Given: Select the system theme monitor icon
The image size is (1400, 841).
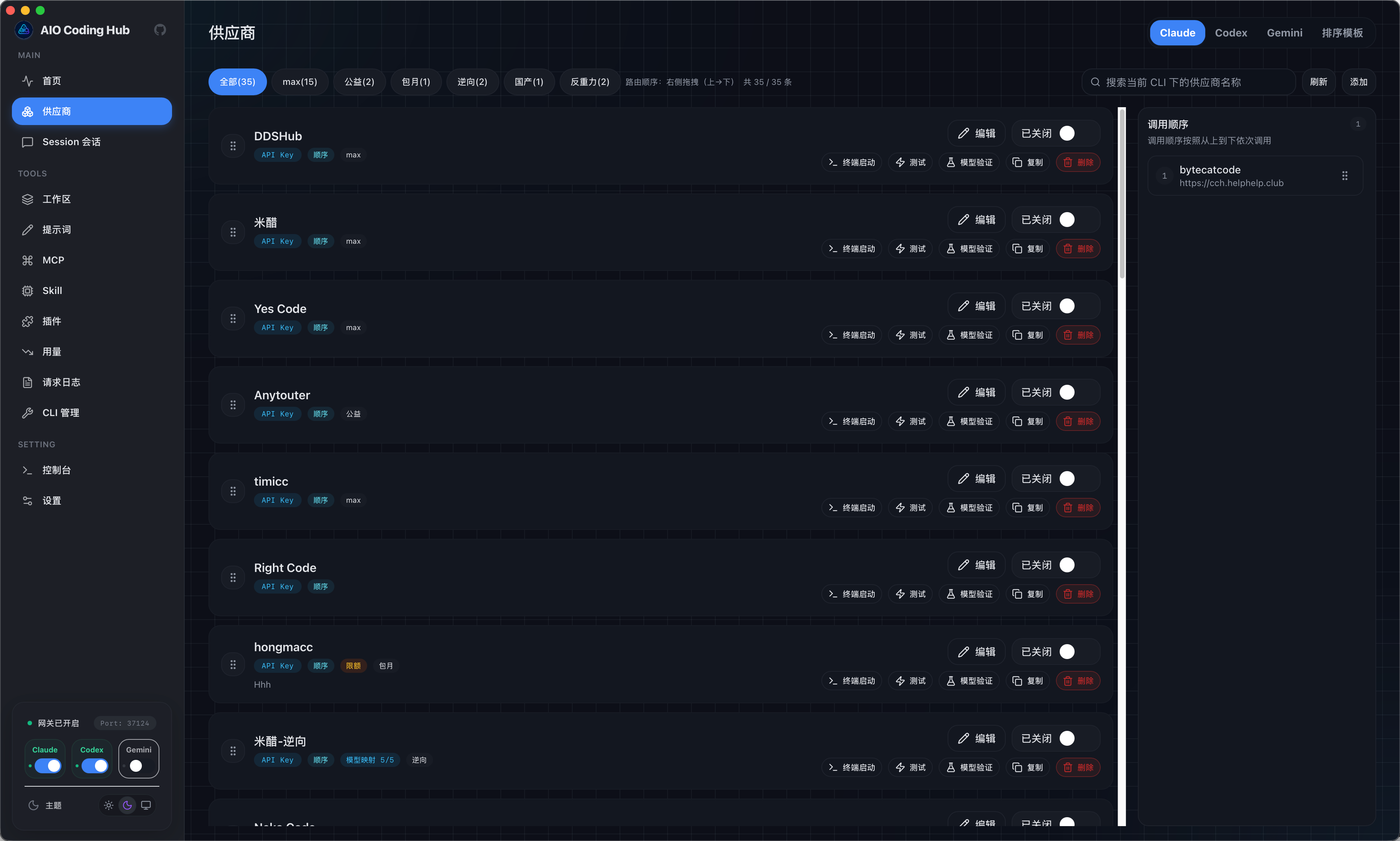Looking at the screenshot, I should 146,805.
